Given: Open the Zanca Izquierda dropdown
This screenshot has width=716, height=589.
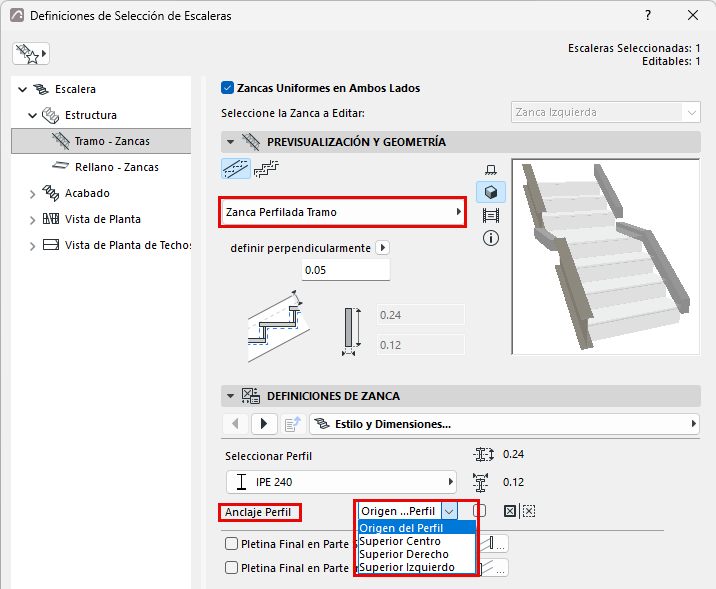Looking at the screenshot, I should [x=605, y=112].
